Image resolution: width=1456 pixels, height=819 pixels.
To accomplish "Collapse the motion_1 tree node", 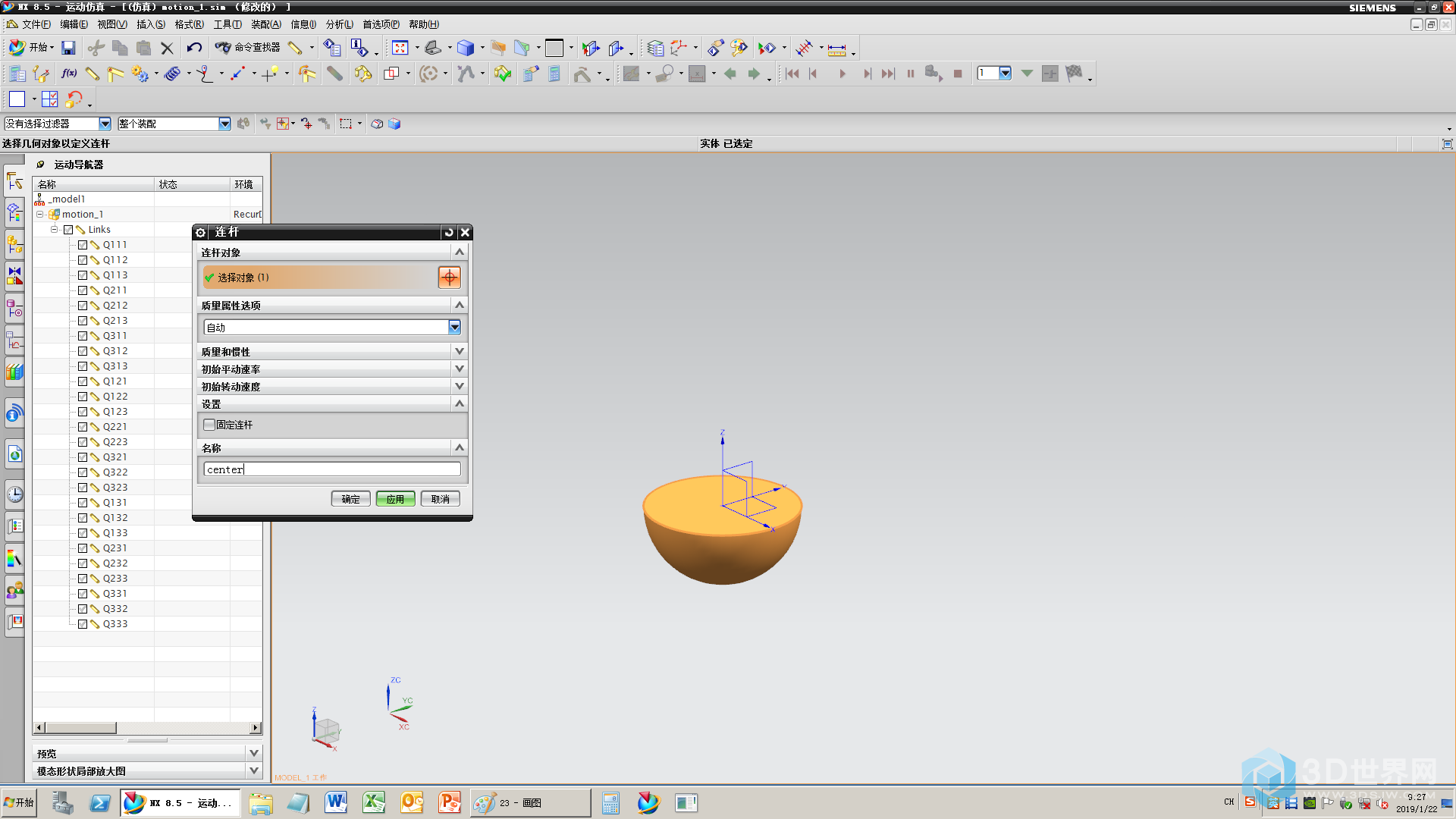I will [39, 215].
